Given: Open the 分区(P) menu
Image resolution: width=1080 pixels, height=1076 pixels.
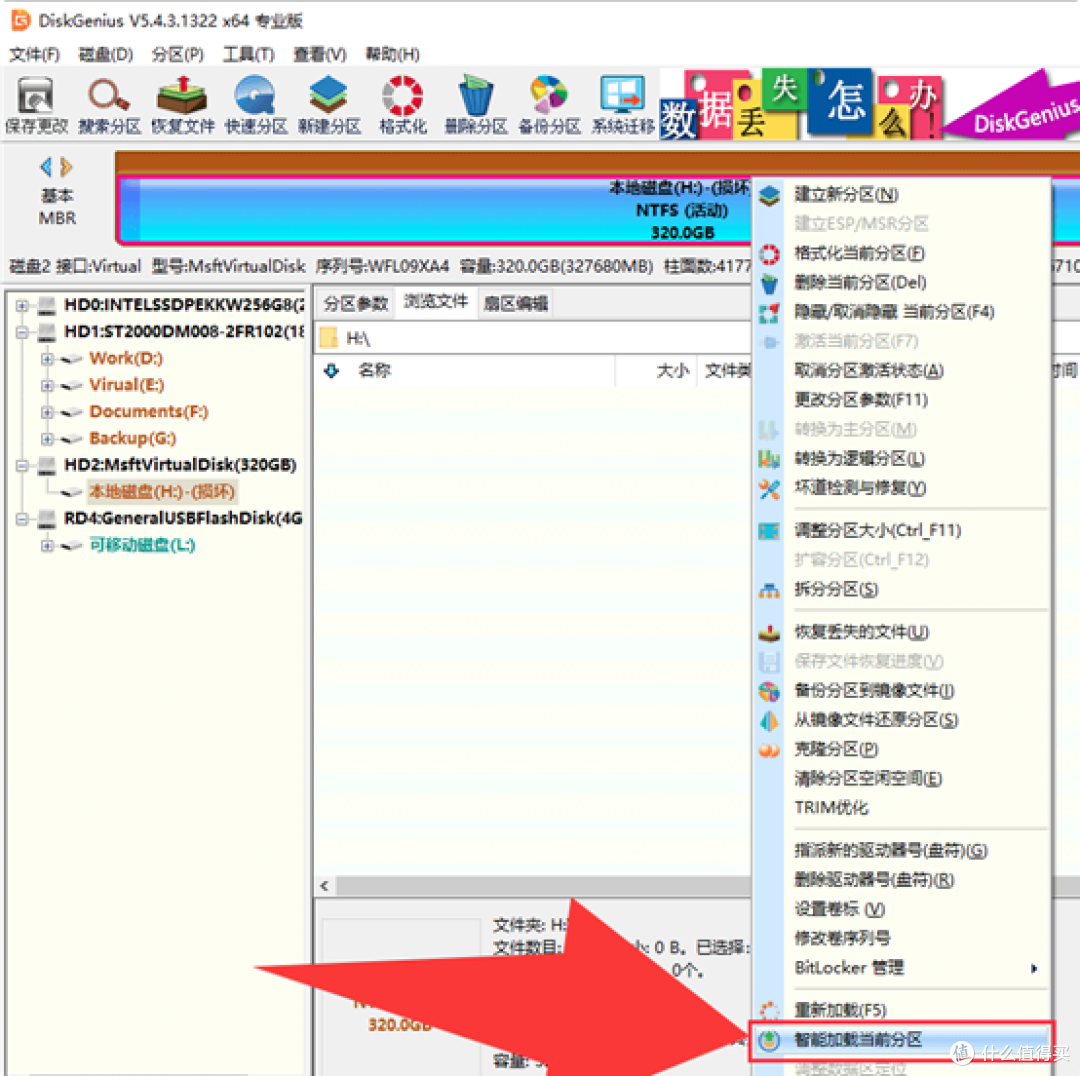Looking at the screenshot, I should [178, 54].
